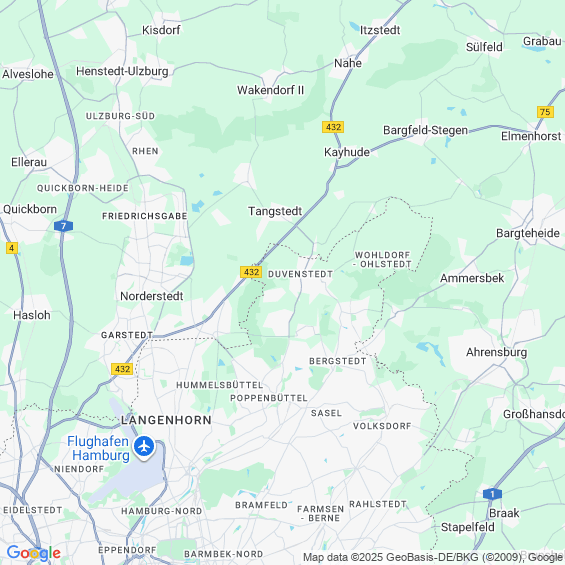565x565 pixels.
Task: Click the route 4 shield near Quickborn
Action: (x=12, y=248)
